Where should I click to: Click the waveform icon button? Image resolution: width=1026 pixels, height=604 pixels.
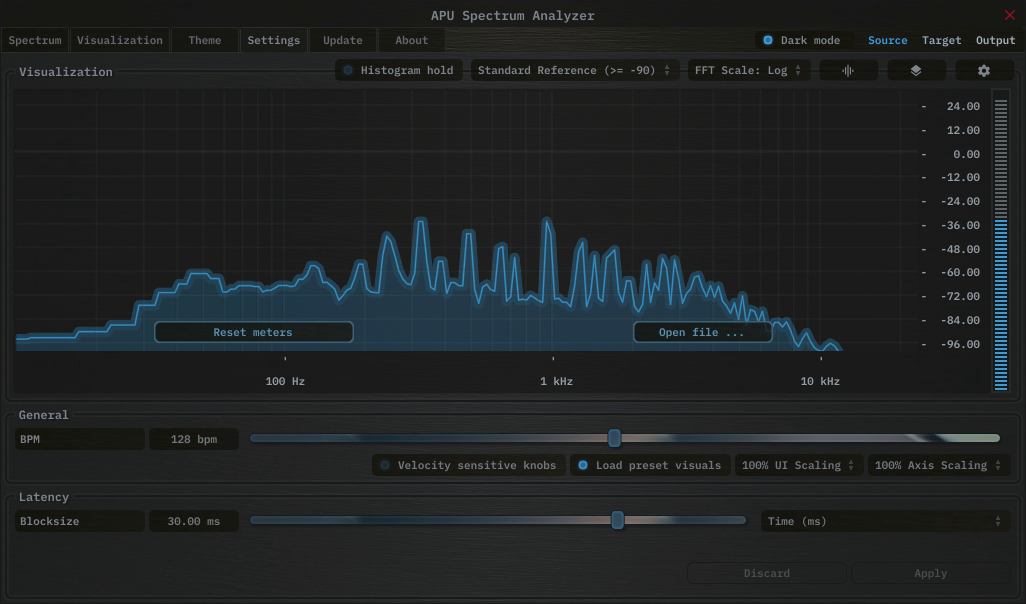848,71
